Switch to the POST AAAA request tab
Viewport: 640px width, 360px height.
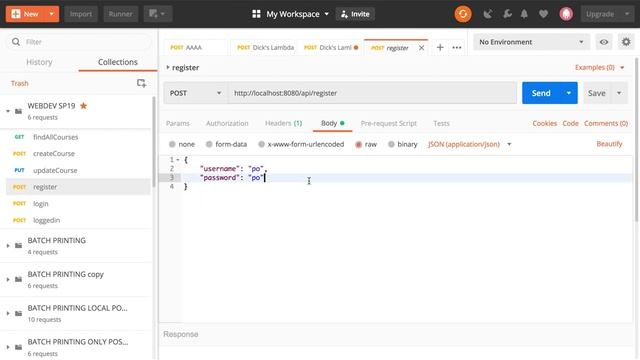pos(196,47)
